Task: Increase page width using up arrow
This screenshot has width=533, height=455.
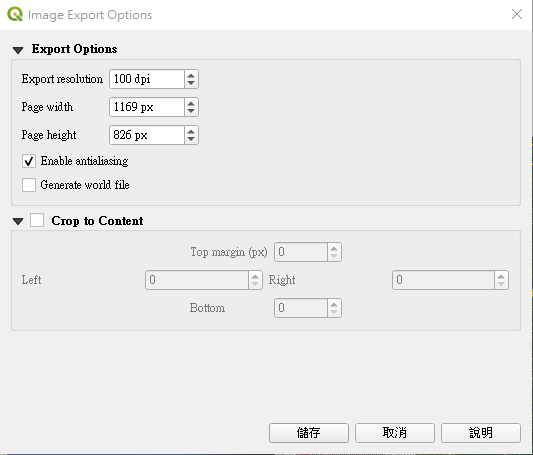Action: tap(191, 103)
